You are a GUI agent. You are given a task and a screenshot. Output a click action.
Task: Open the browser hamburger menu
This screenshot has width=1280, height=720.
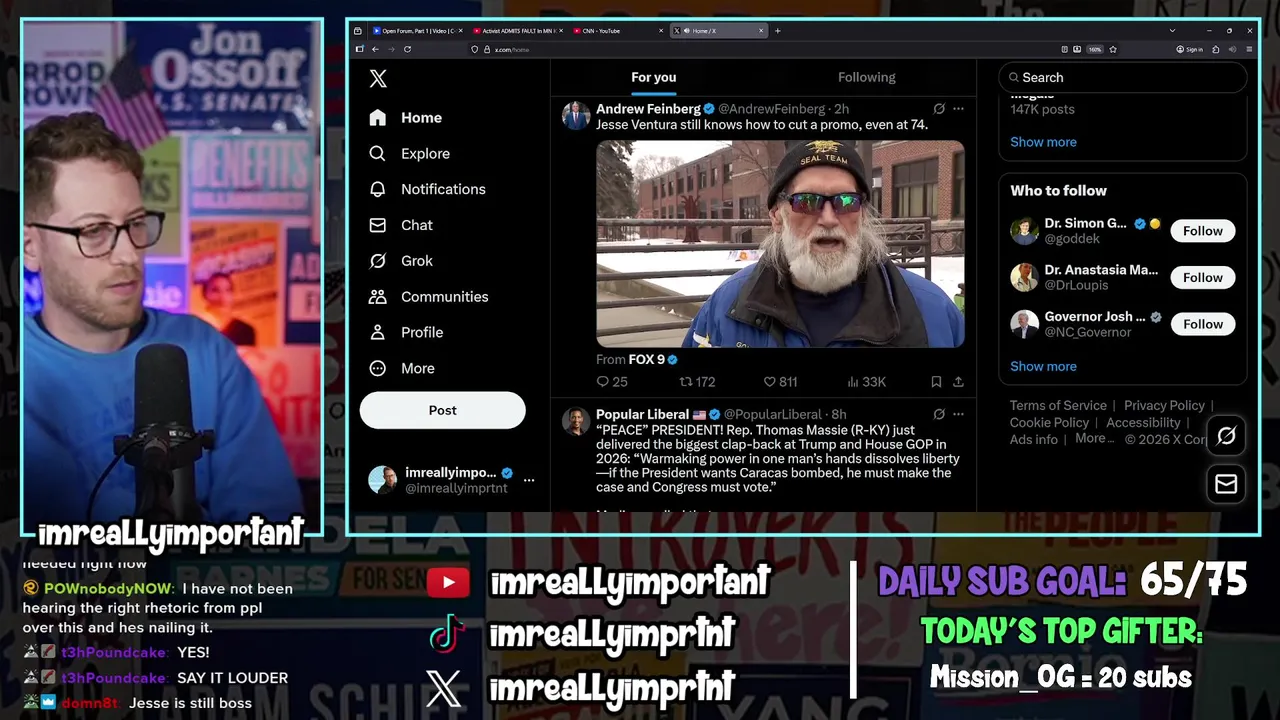pos(1249,49)
